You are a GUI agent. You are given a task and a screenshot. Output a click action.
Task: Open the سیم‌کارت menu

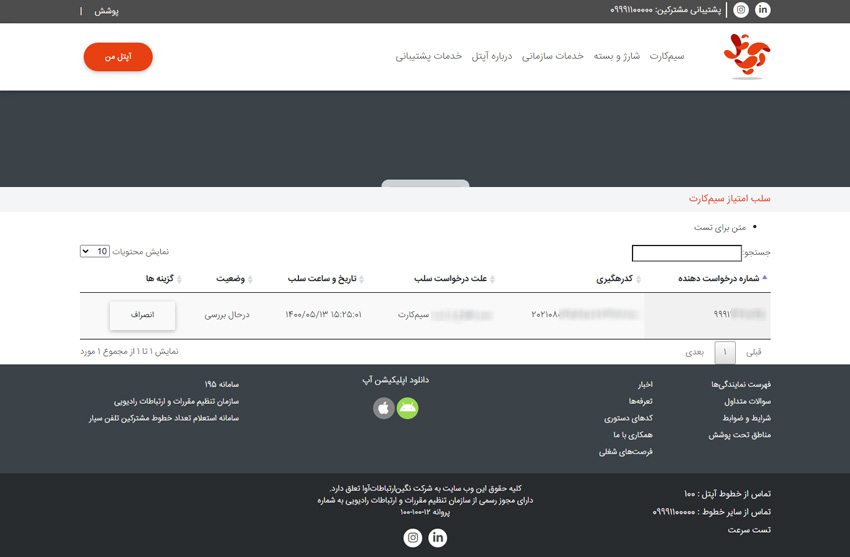[667, 56]
